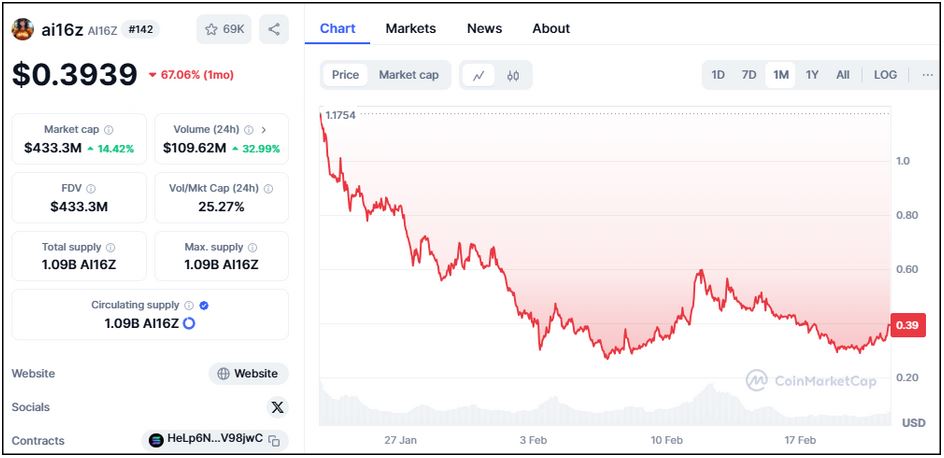Viewport: 944px width, 458px height.
Task: Open the Markets tab
Action: (410, 28)
